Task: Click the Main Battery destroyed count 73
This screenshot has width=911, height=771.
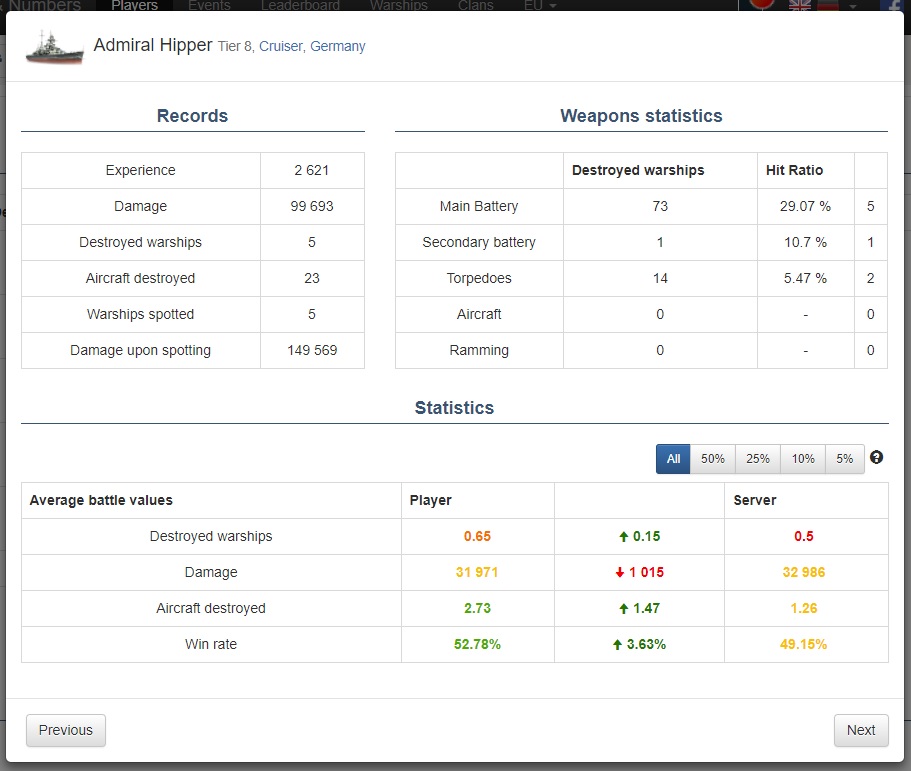Action: (660, 206)
